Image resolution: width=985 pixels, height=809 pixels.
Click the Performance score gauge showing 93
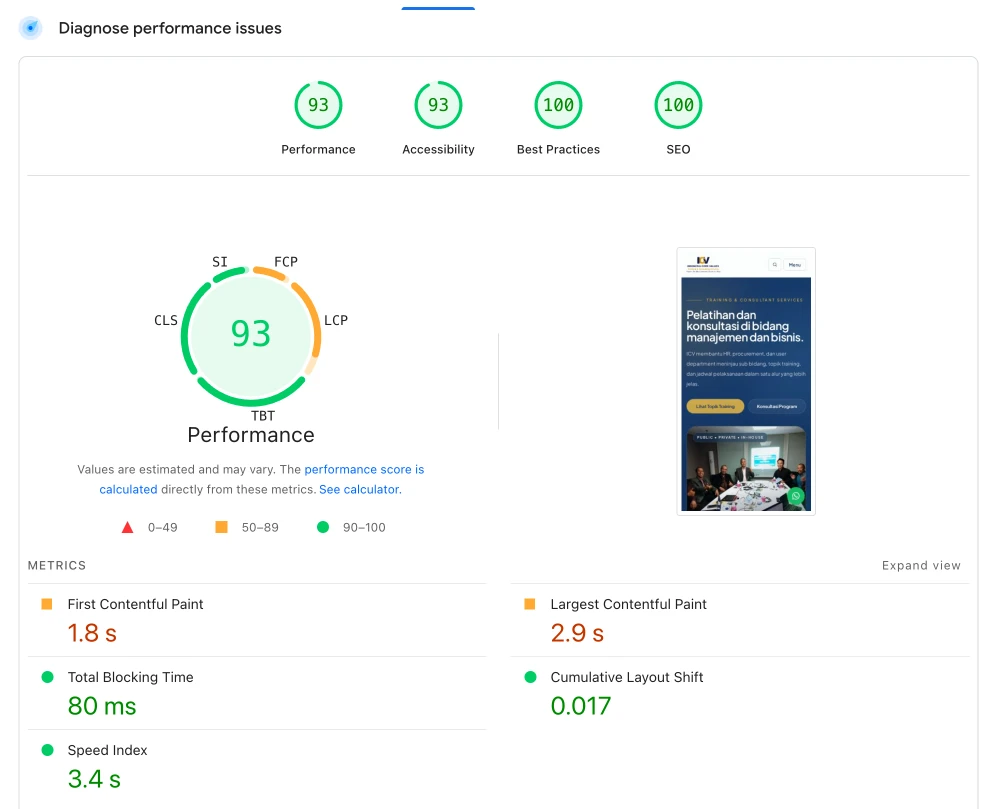click(x=318, y=104)
